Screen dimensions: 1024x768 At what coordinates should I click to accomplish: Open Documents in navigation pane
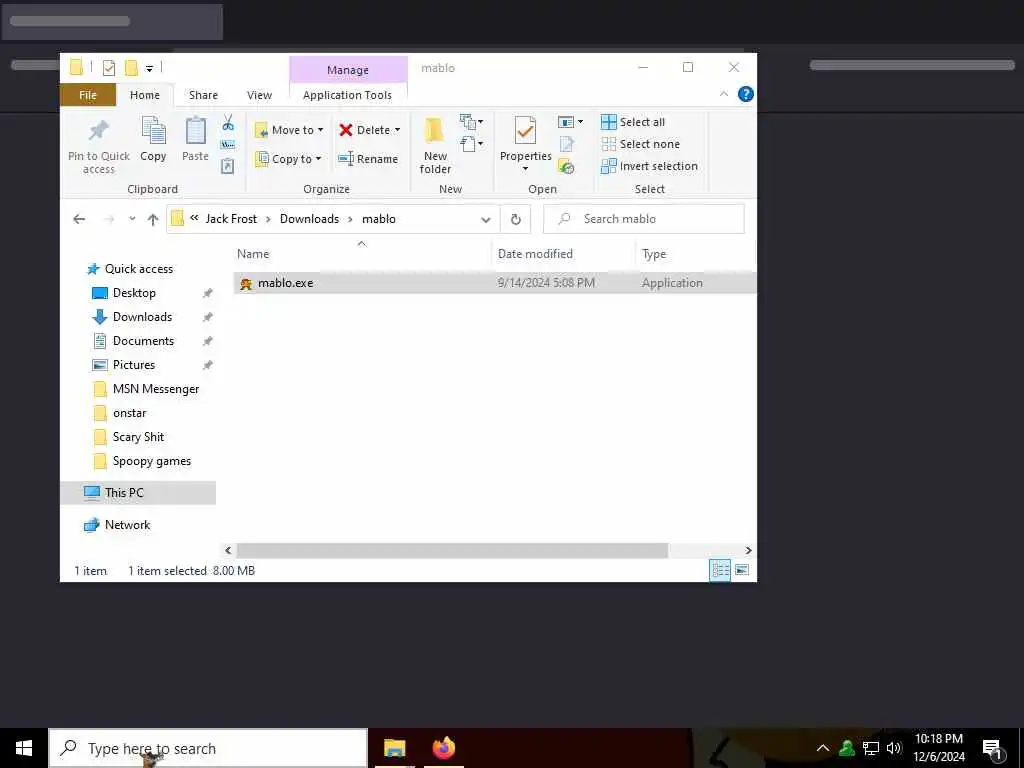[143, 341]
